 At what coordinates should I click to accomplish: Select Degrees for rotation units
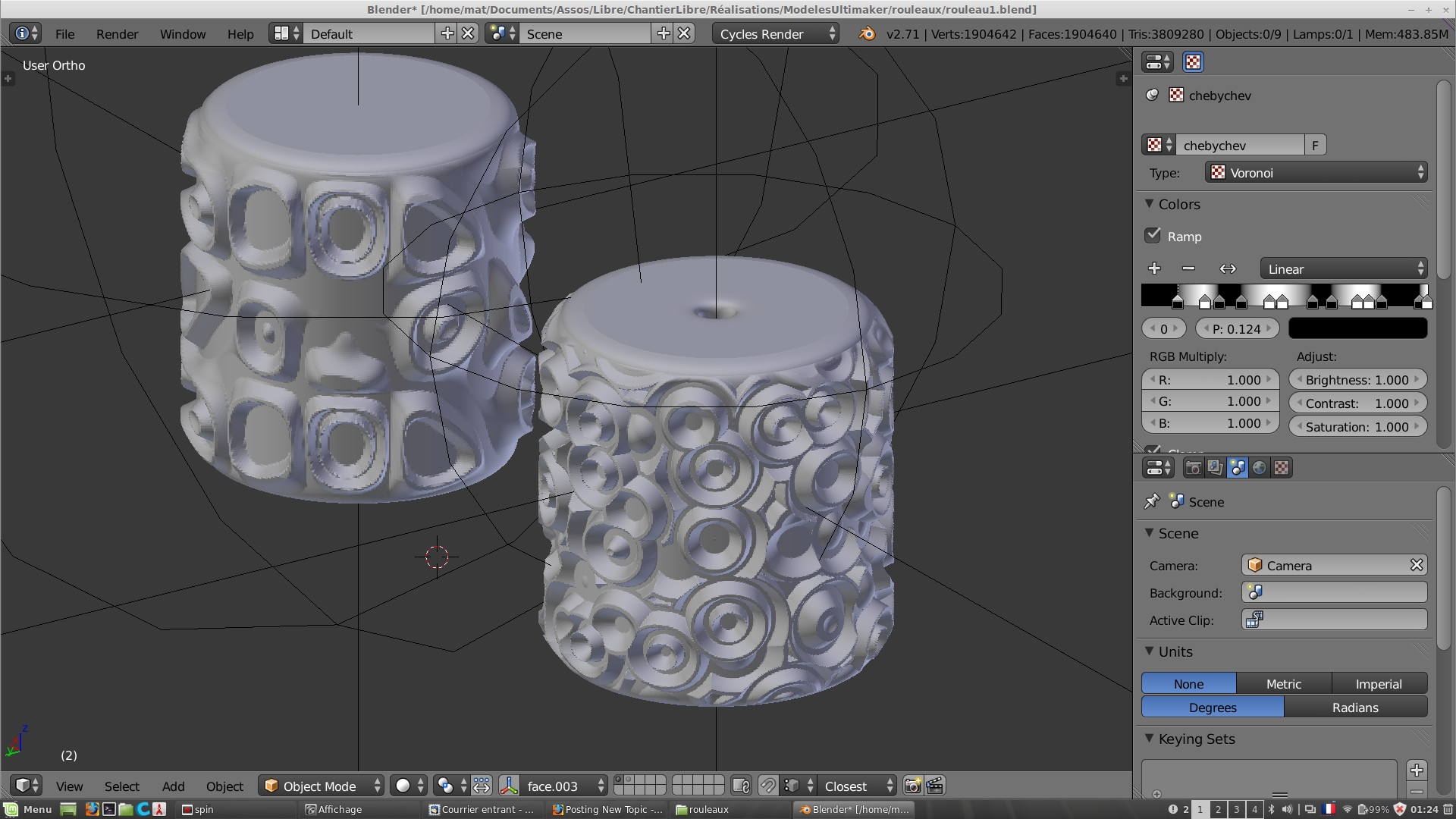[x=1213, y=707]
